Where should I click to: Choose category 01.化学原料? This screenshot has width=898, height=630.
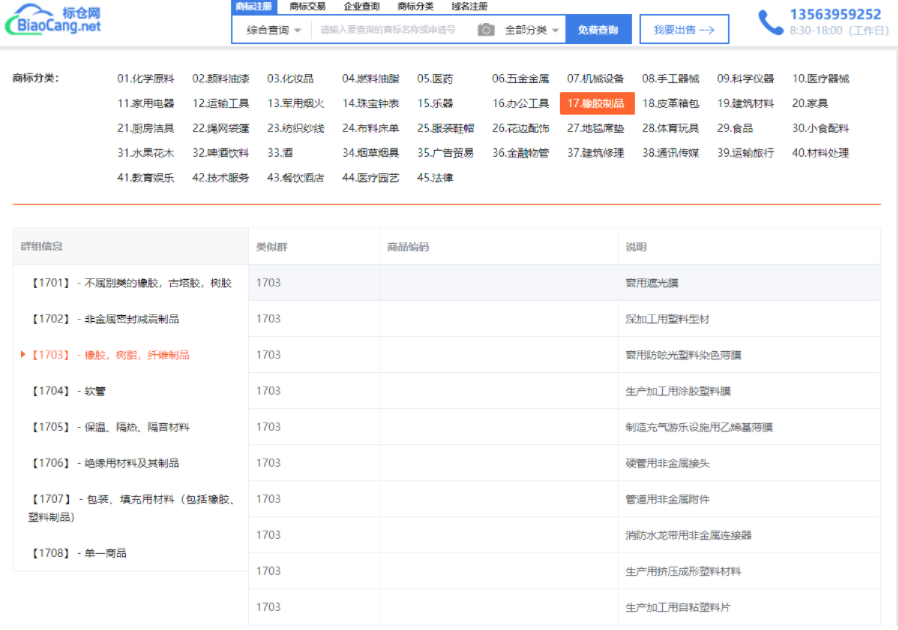tap(145, 78)
